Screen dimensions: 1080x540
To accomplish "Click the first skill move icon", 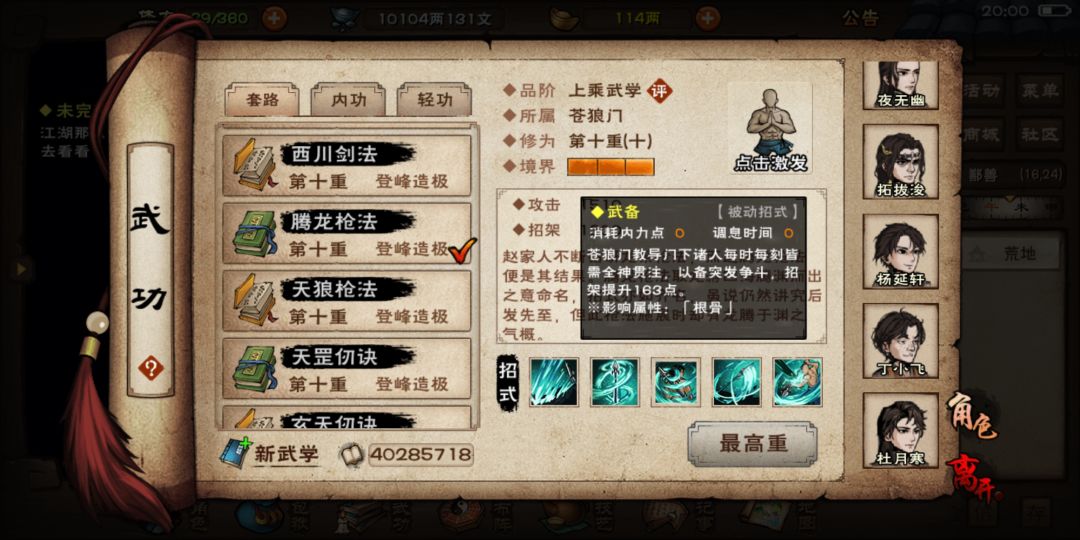I will (x=554, y=382).
